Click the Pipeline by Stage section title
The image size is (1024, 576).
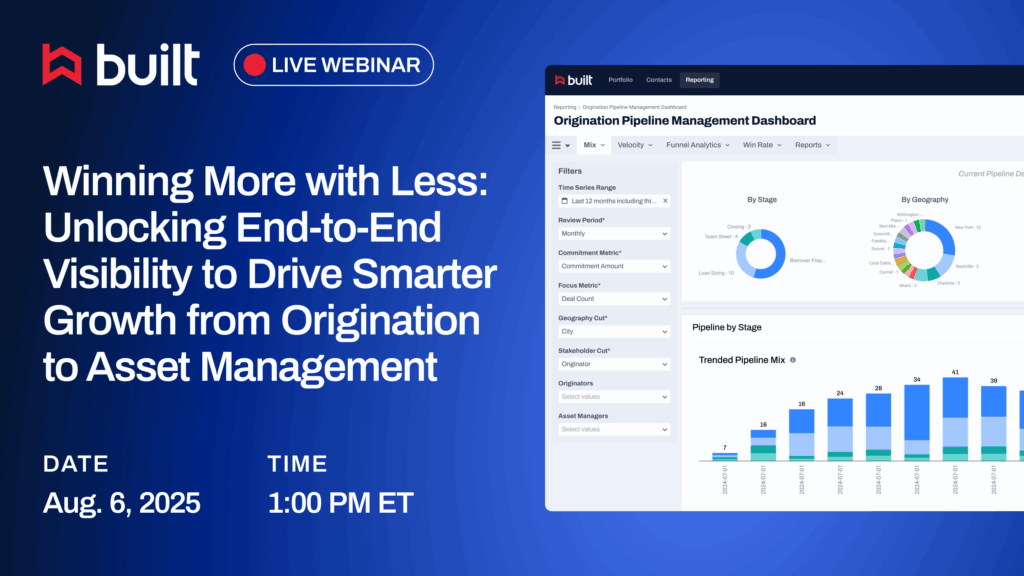click(x=727, y=327)
